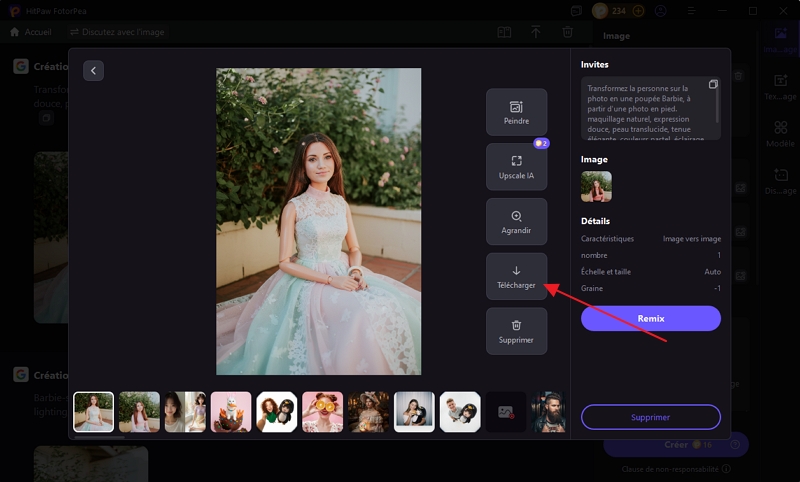Open the Peindre tool

516,112
